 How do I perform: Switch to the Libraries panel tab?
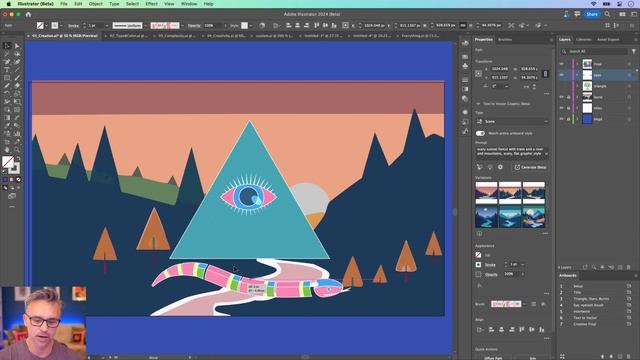tap(583, 40)
